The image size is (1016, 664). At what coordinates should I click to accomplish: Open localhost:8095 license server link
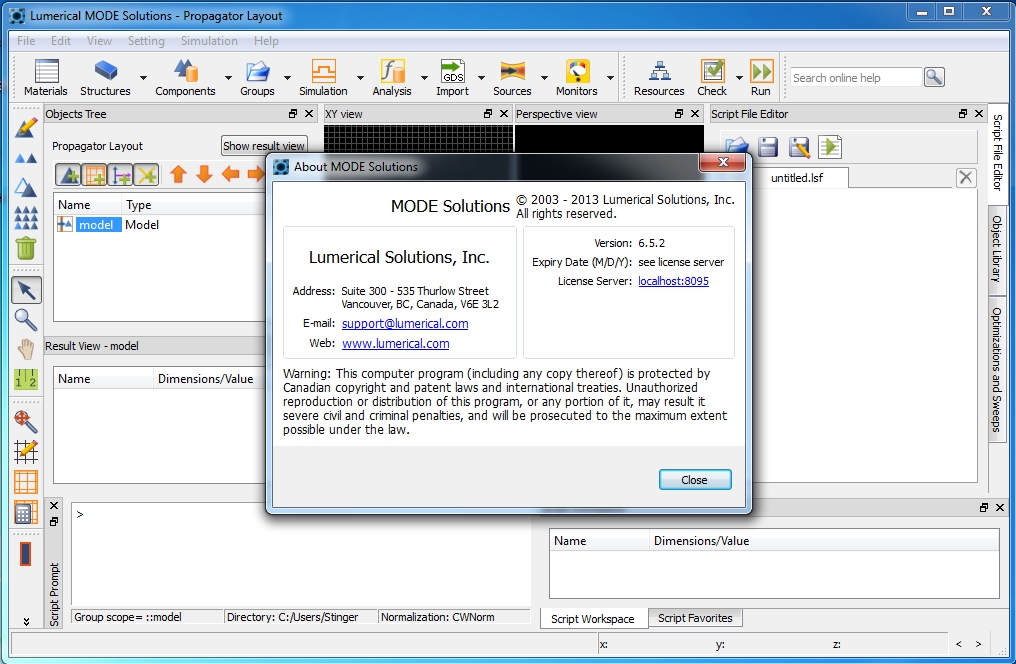tap(673, 281)
